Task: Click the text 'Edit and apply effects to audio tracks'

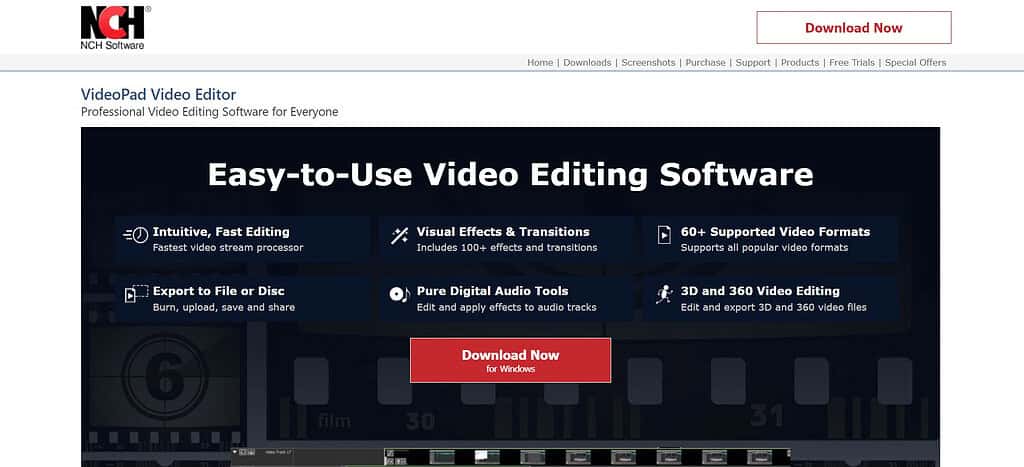Action: (507, 308)
